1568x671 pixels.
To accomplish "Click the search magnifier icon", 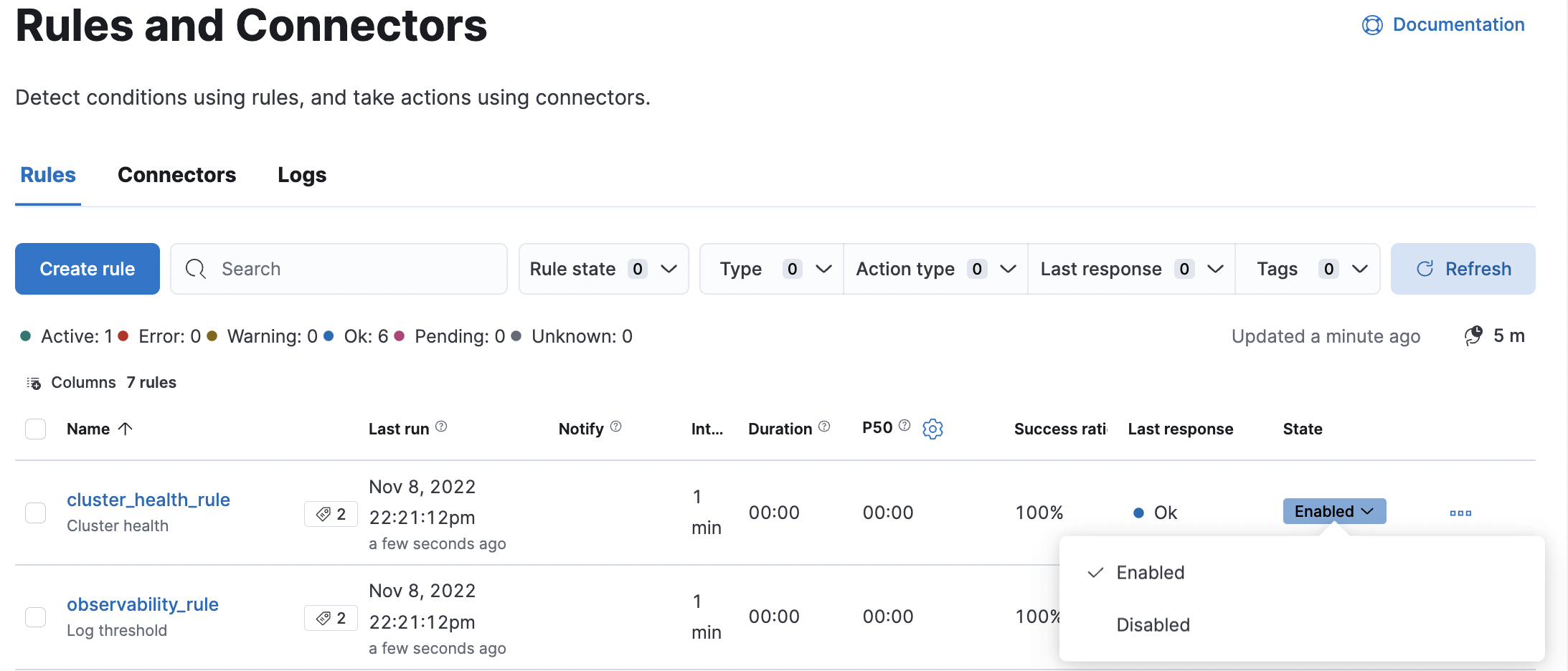I will click(195, 269).
